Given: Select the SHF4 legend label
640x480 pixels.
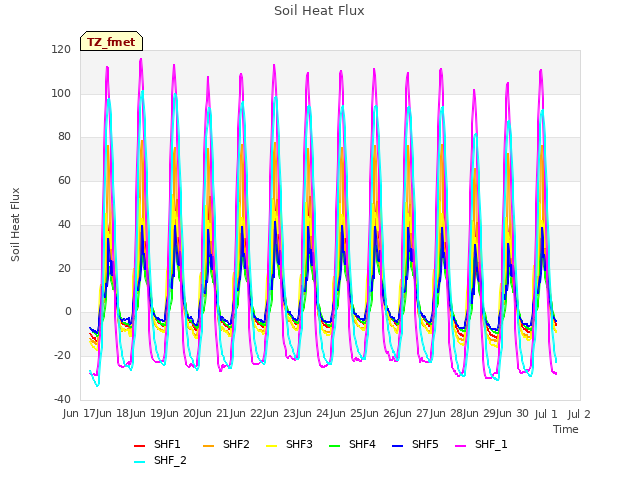Looking at the screenshot, I should 362,444.
